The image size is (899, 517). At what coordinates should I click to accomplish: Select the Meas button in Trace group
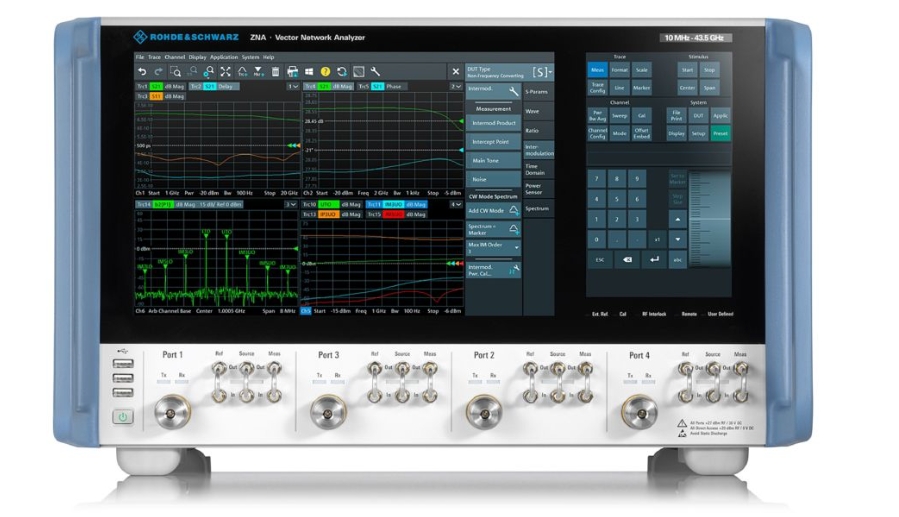click(597, 70)
